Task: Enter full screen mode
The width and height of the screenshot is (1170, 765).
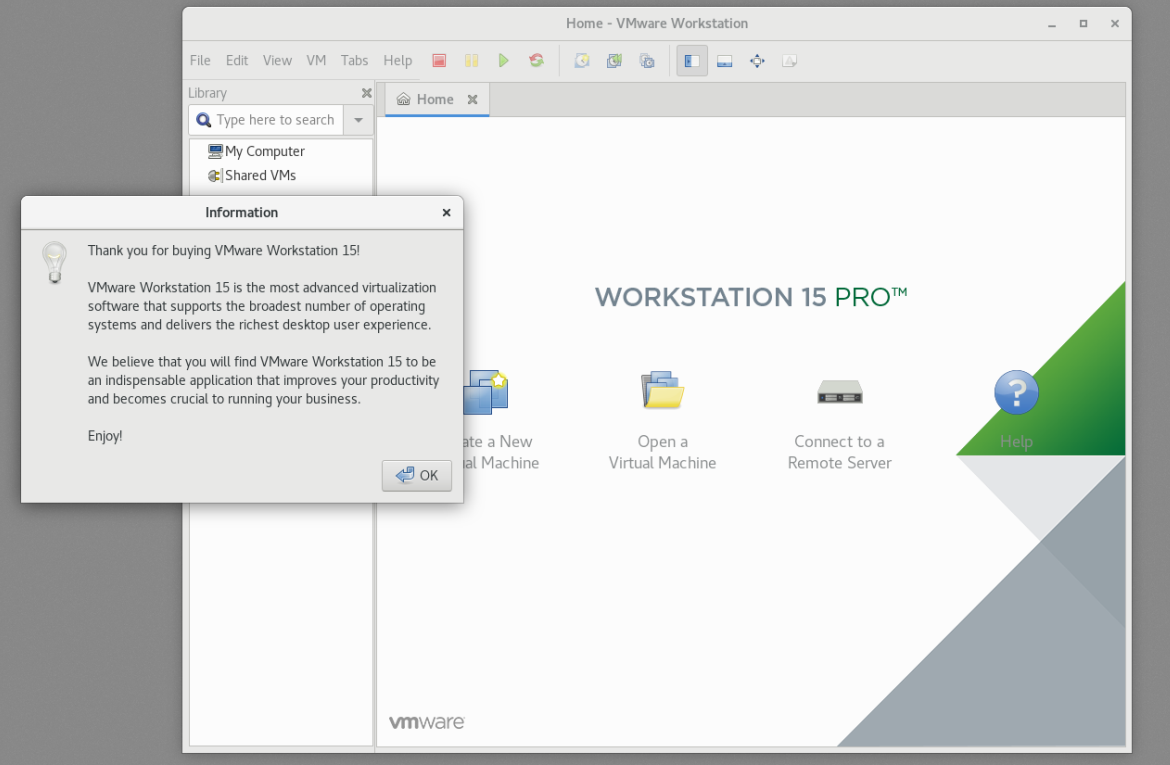Action: point(757,61)
